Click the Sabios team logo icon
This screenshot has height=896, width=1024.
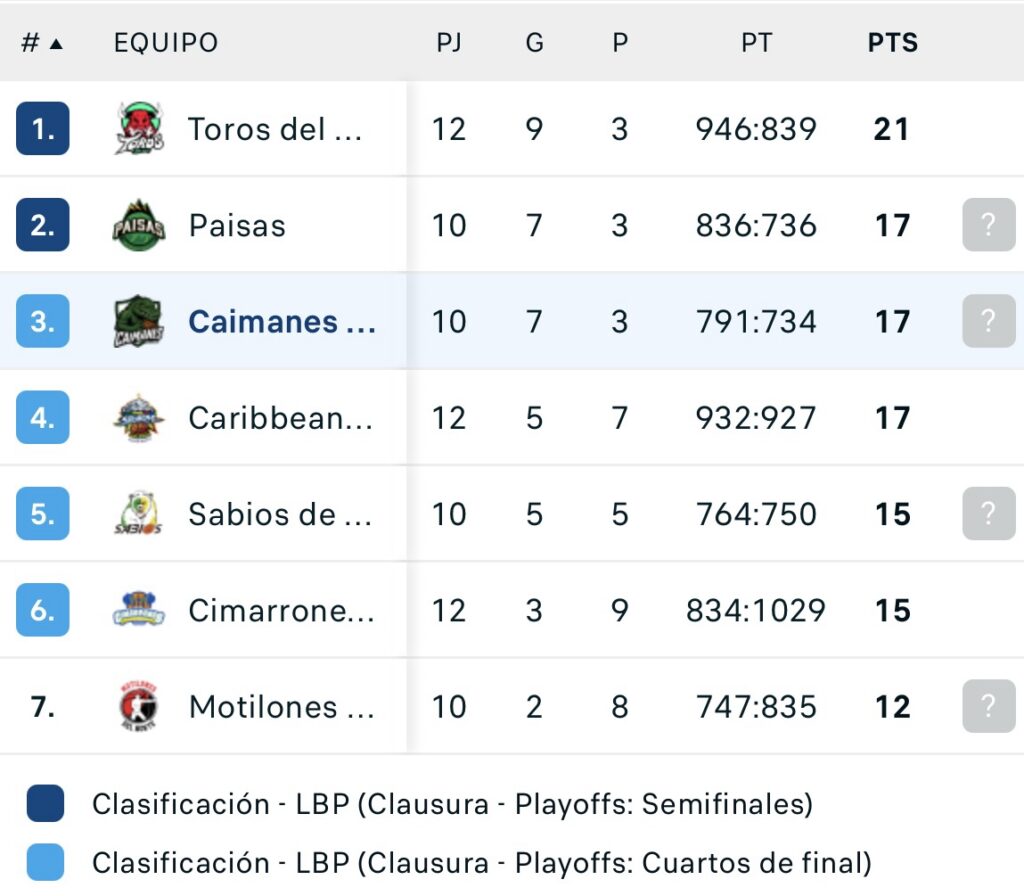[139, 514]
